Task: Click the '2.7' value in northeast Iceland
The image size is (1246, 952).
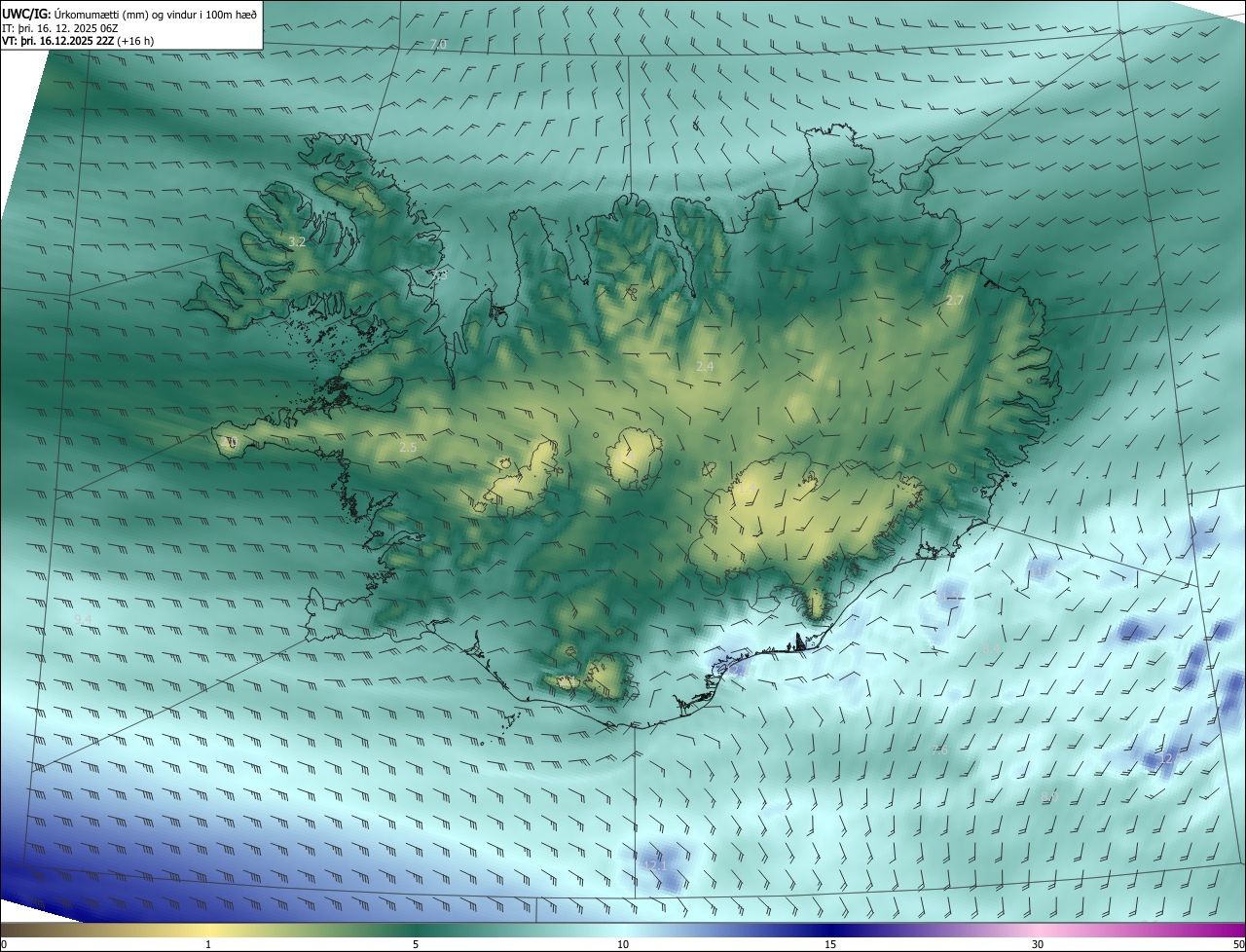Action: tap(954, 301)
